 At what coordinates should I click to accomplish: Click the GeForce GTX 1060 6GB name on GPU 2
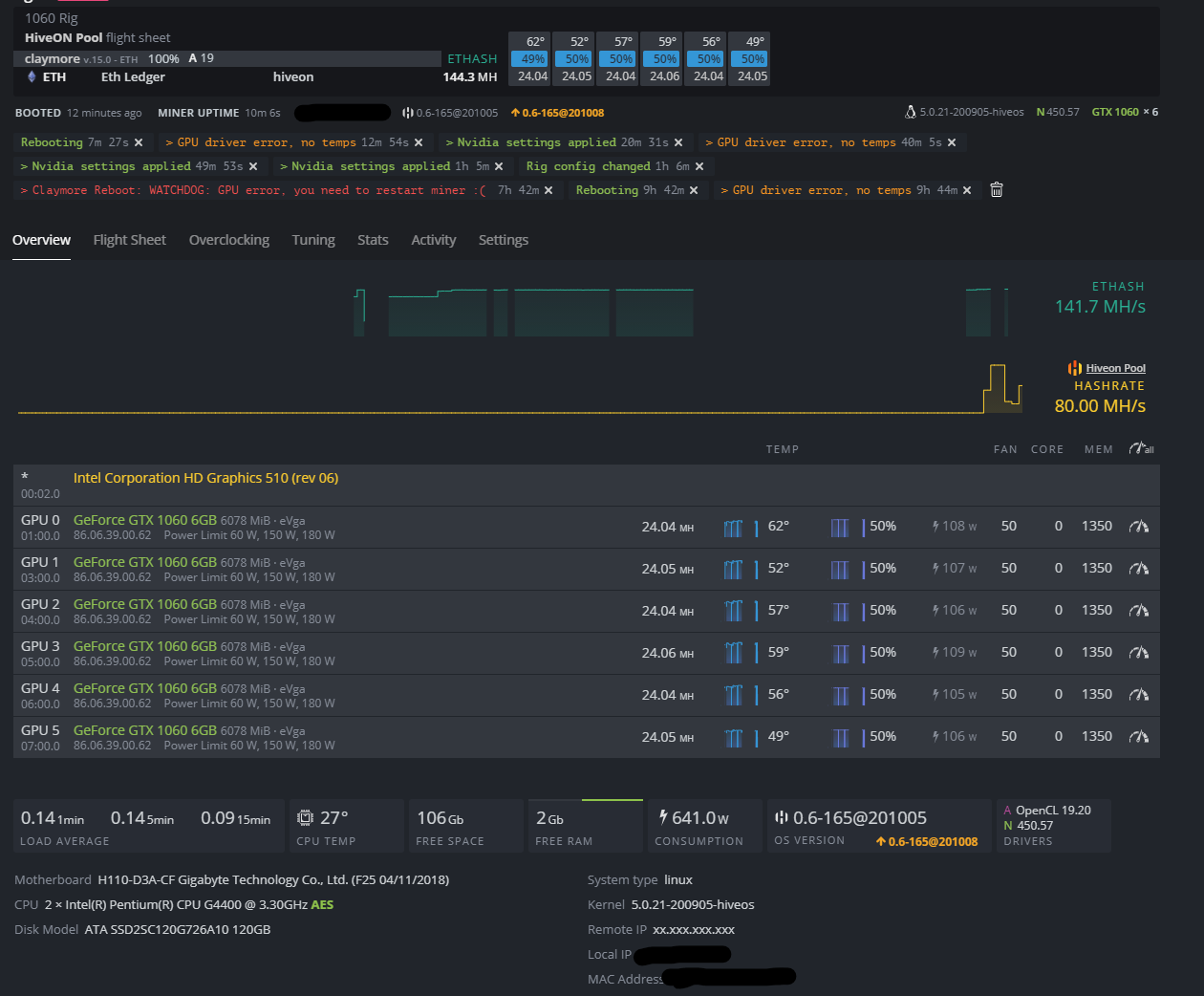point(144,604)
